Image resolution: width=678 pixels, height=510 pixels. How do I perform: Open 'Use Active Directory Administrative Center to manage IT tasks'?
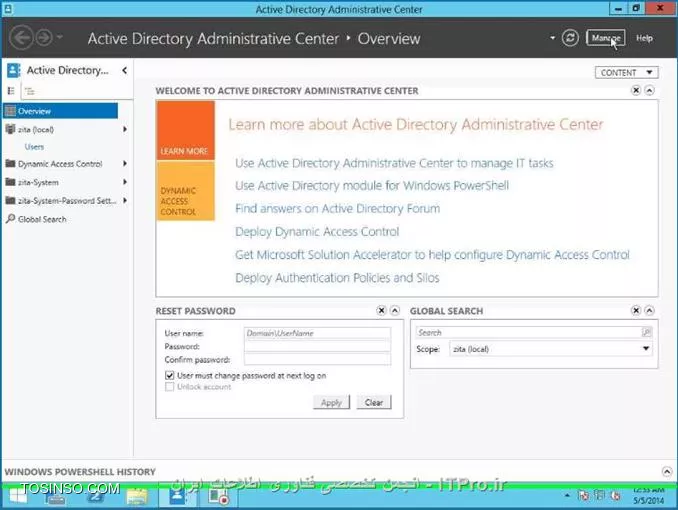point(394,163)
